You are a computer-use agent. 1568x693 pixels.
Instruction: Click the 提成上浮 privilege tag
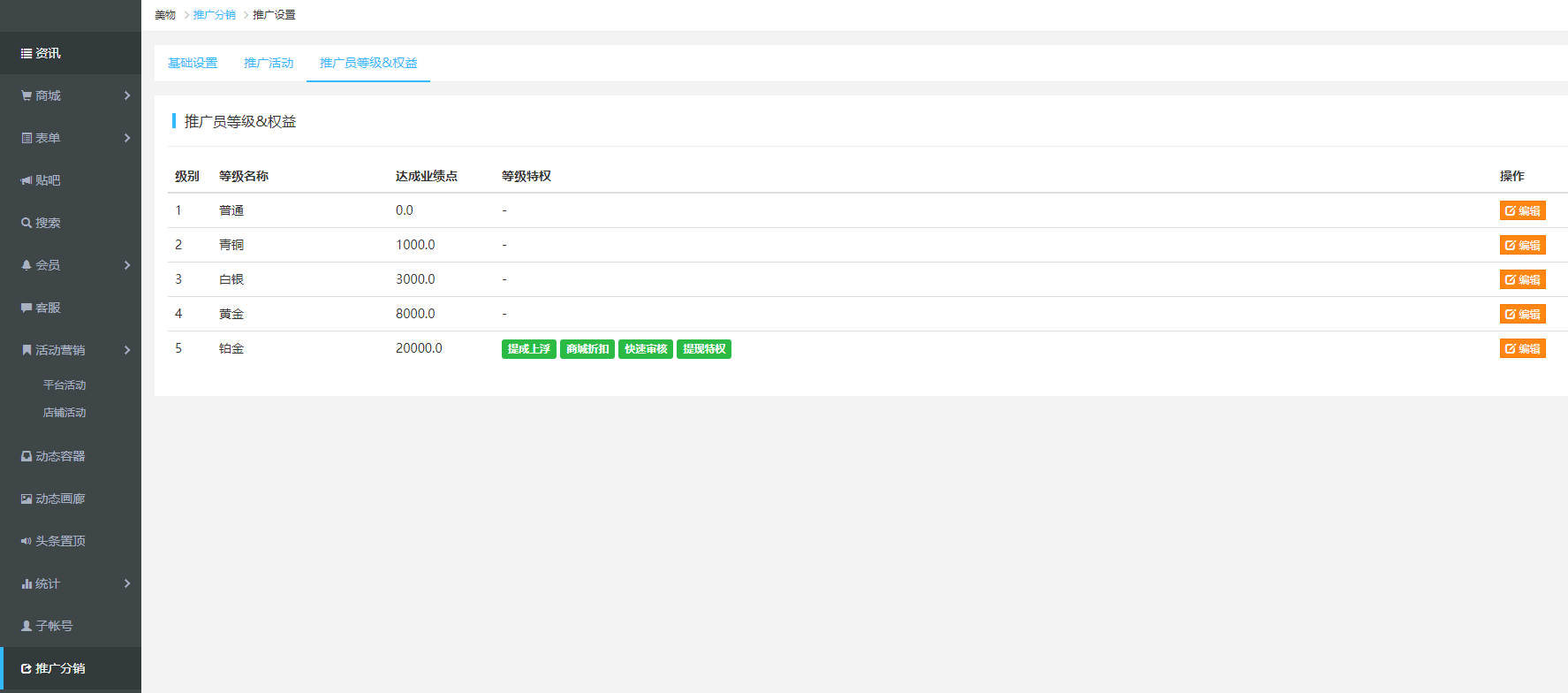tap(528, 349)
